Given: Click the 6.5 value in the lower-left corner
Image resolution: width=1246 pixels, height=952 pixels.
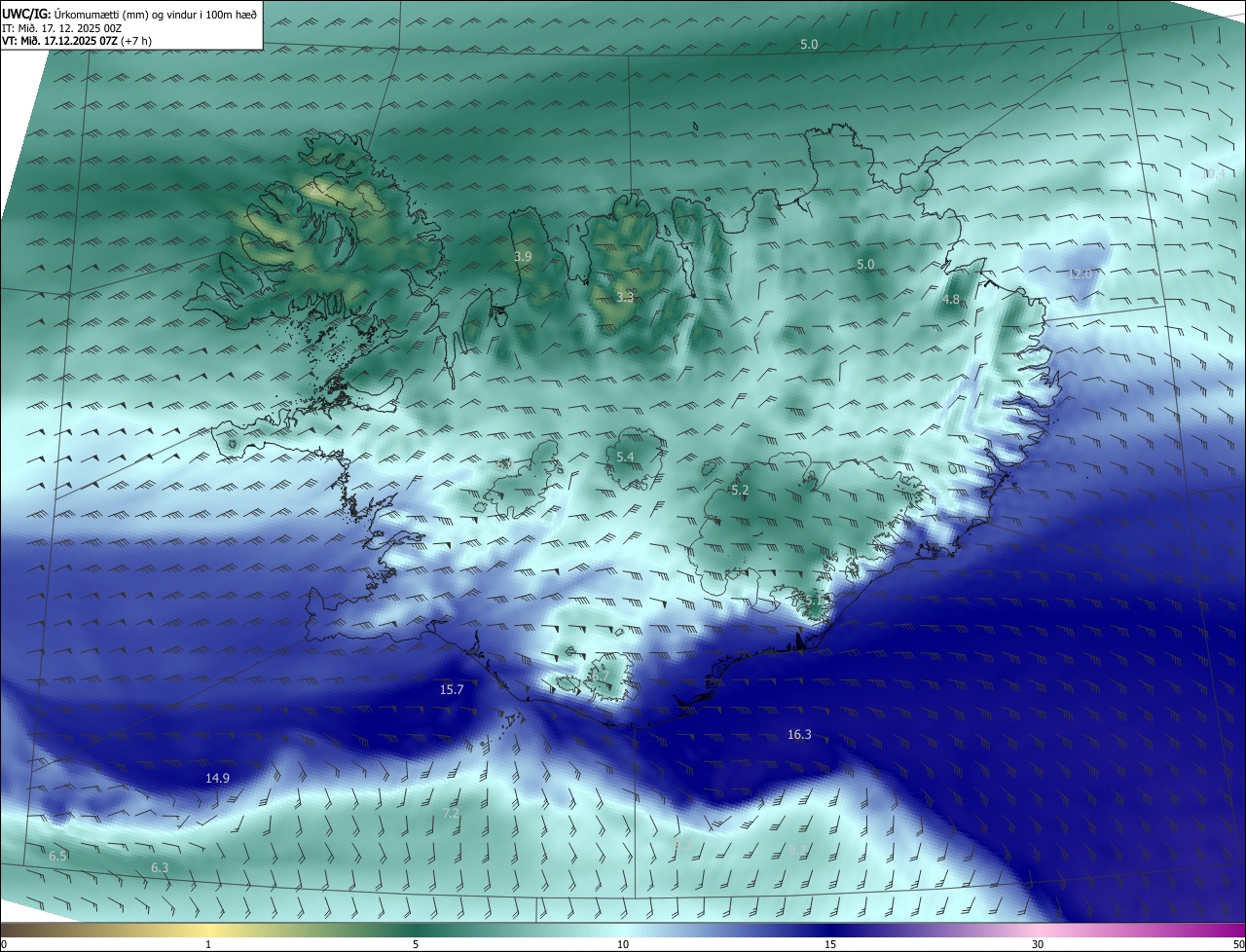Looking at the screenshot, I should coord(57,857).
